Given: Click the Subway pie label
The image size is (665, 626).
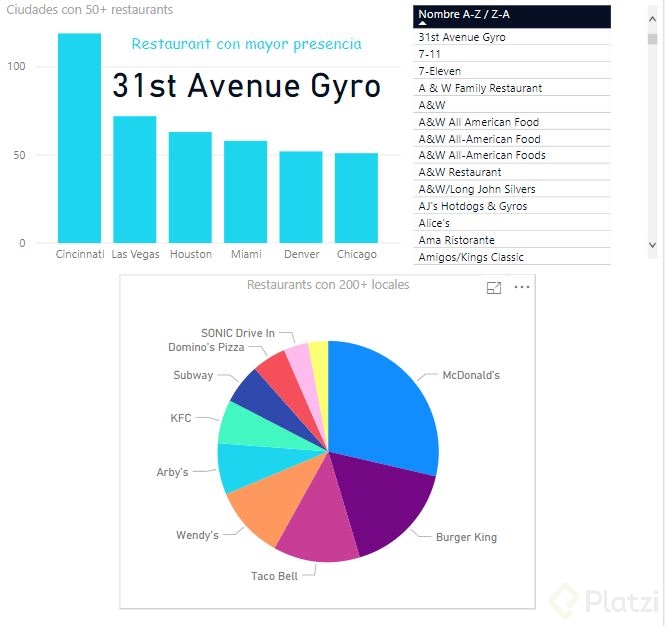Looking at the screenshot, I should point(193,375).
